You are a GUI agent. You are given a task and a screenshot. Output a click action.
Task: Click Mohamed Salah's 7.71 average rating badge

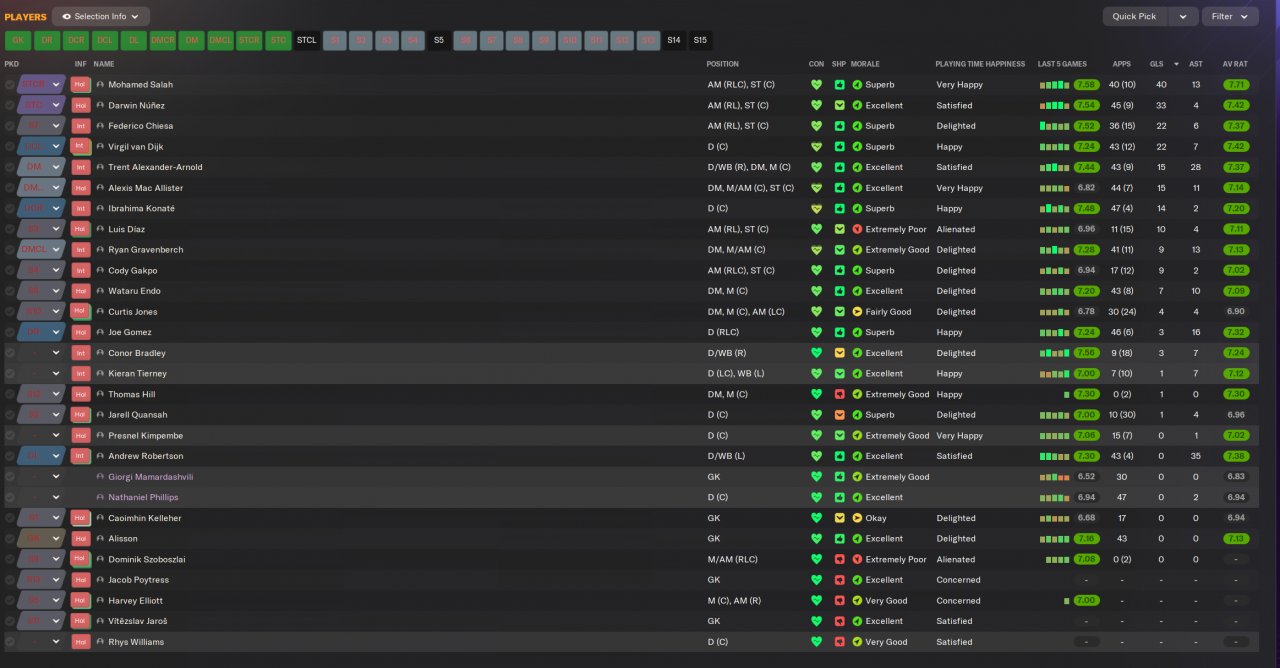[1236, 85]
